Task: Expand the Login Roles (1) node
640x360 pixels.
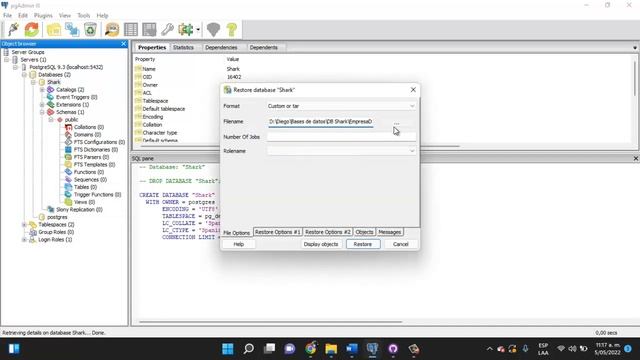Action: [24, 240]
